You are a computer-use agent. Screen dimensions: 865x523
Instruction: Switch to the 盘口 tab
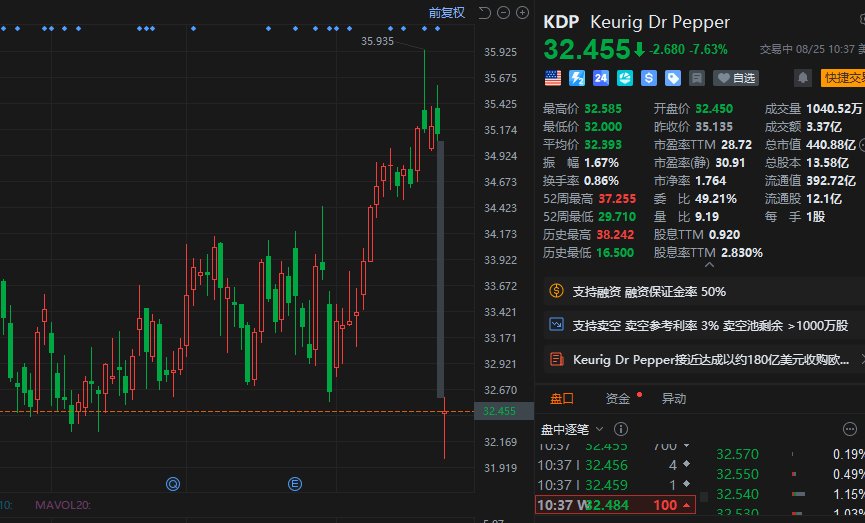coord(562,398)
